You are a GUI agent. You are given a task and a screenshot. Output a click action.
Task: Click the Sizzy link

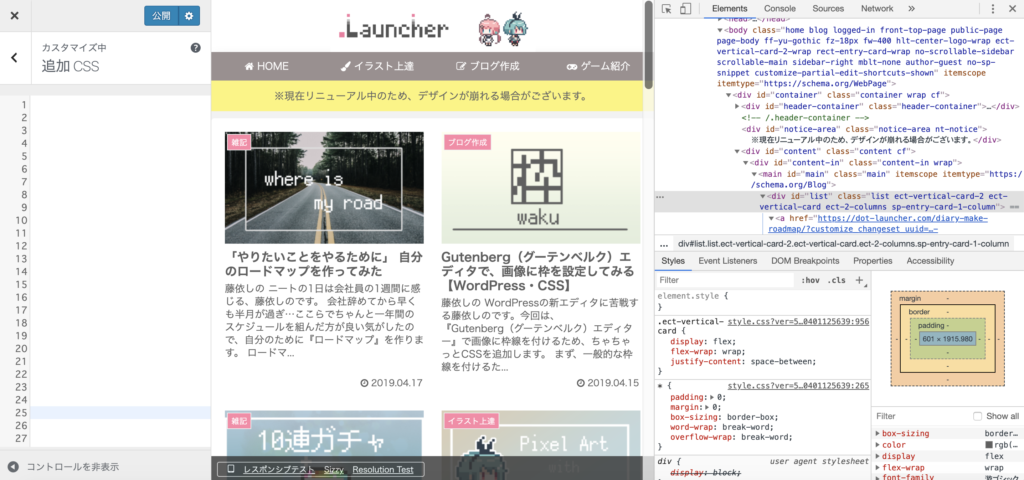click(x=333, y=470)
